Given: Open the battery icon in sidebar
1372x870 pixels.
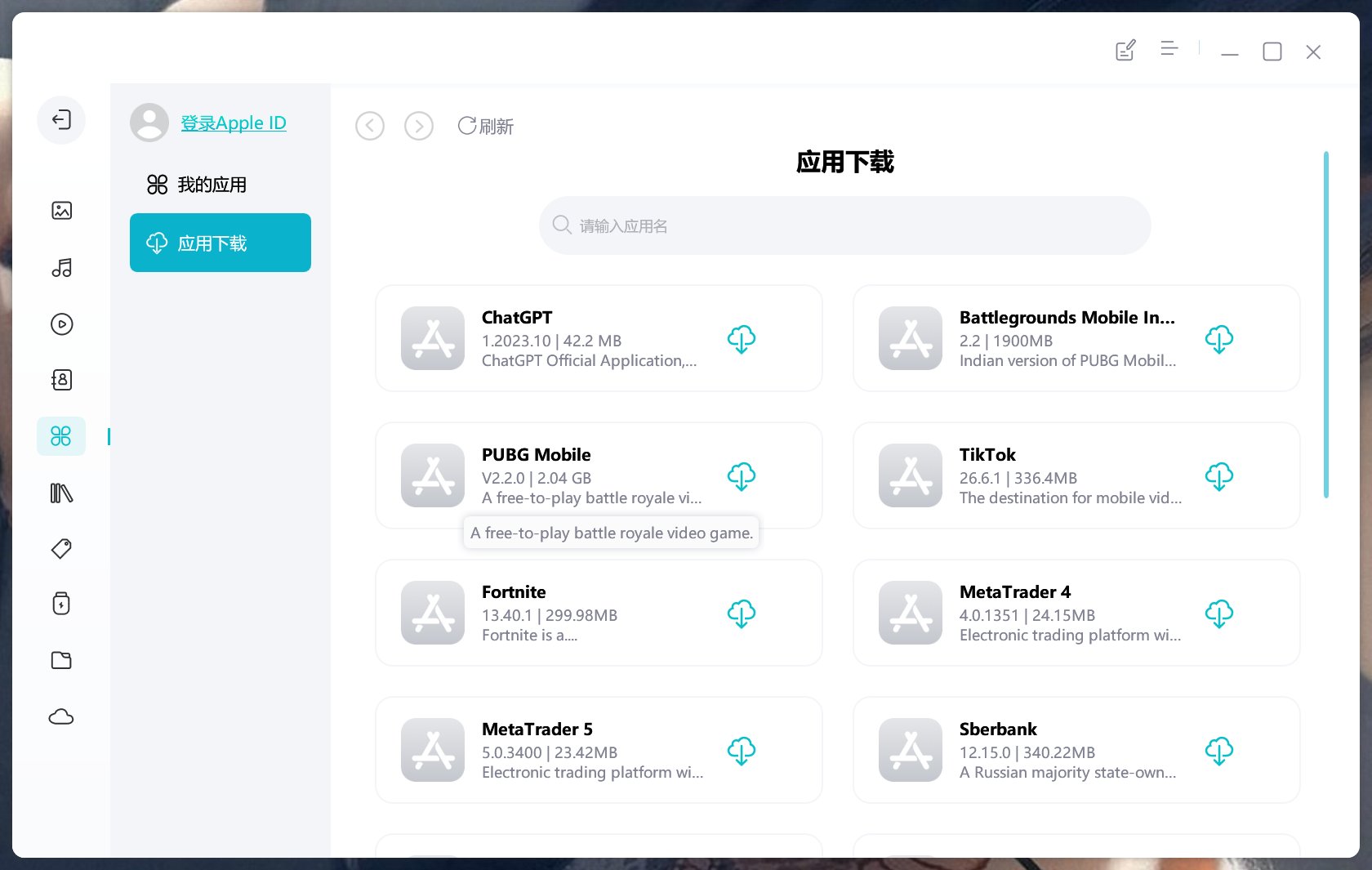Looking at the screenshot, I should pos(61,604).
